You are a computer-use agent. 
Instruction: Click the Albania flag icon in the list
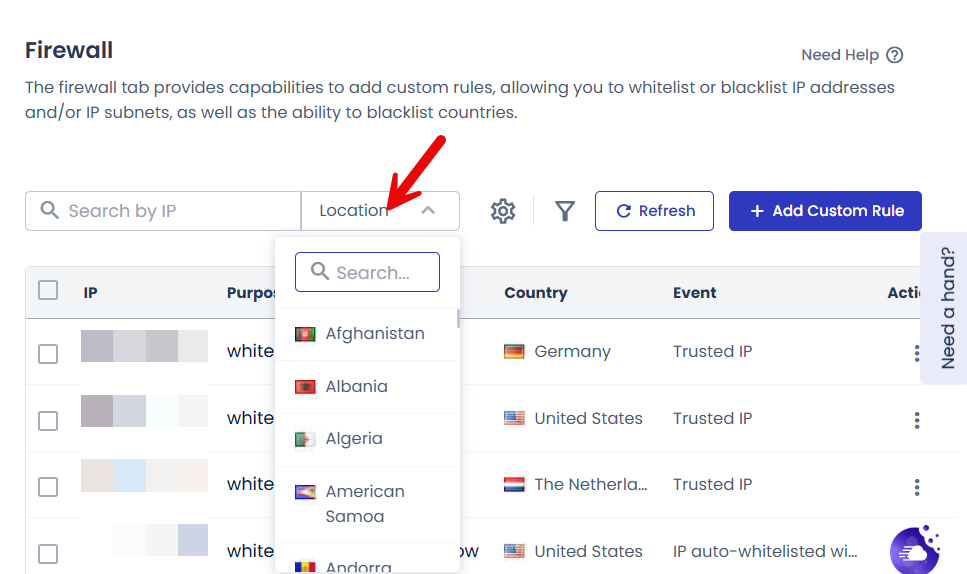(305, 387)
